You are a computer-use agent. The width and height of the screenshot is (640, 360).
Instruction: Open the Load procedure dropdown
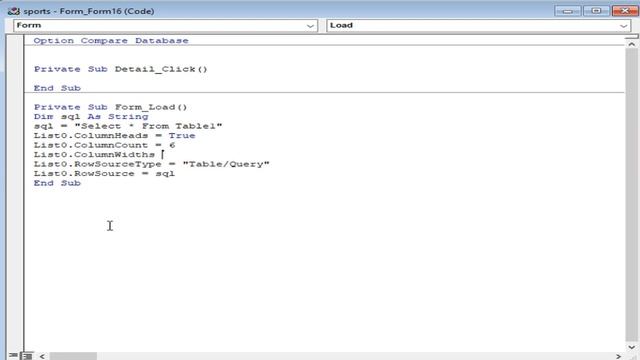pos(478,25)
